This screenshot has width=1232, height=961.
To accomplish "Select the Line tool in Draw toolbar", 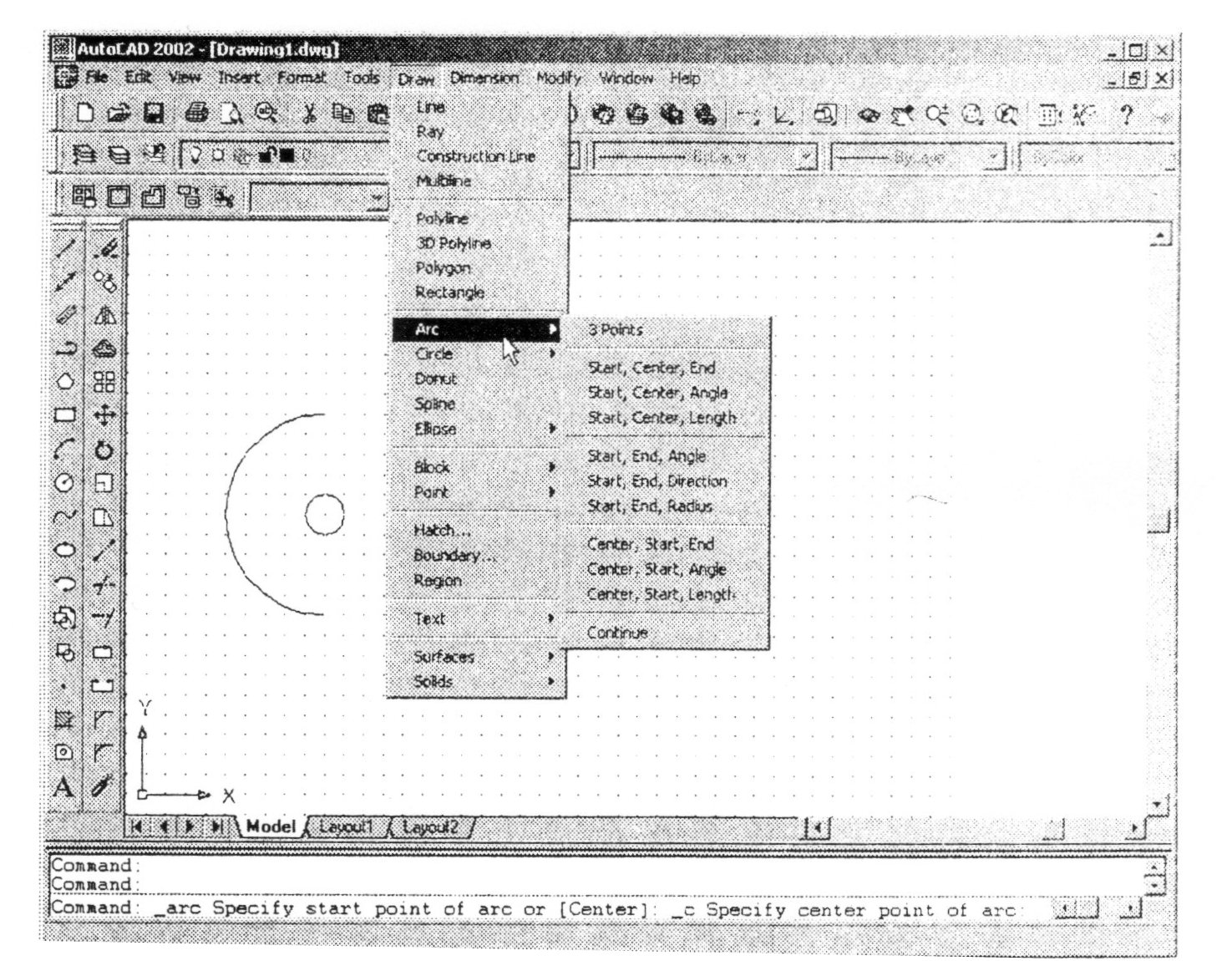I will click(65, 247).
